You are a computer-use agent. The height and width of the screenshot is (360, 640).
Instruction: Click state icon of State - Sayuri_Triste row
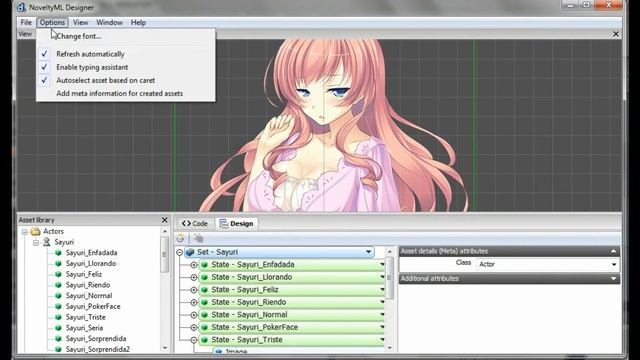(205, 340)
